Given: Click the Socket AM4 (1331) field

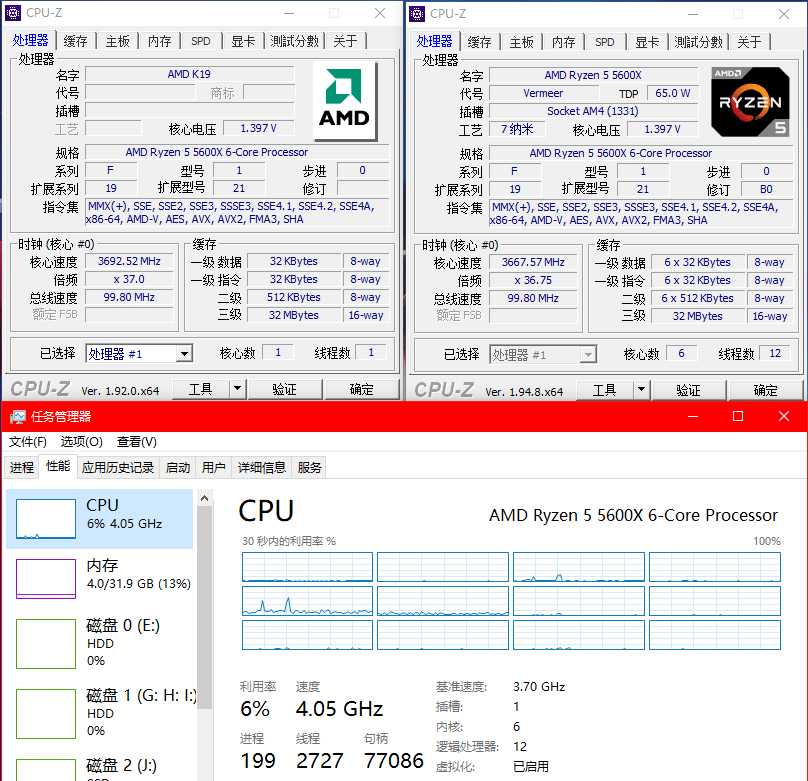Looking at the screenshot, I should pos(593,111).
